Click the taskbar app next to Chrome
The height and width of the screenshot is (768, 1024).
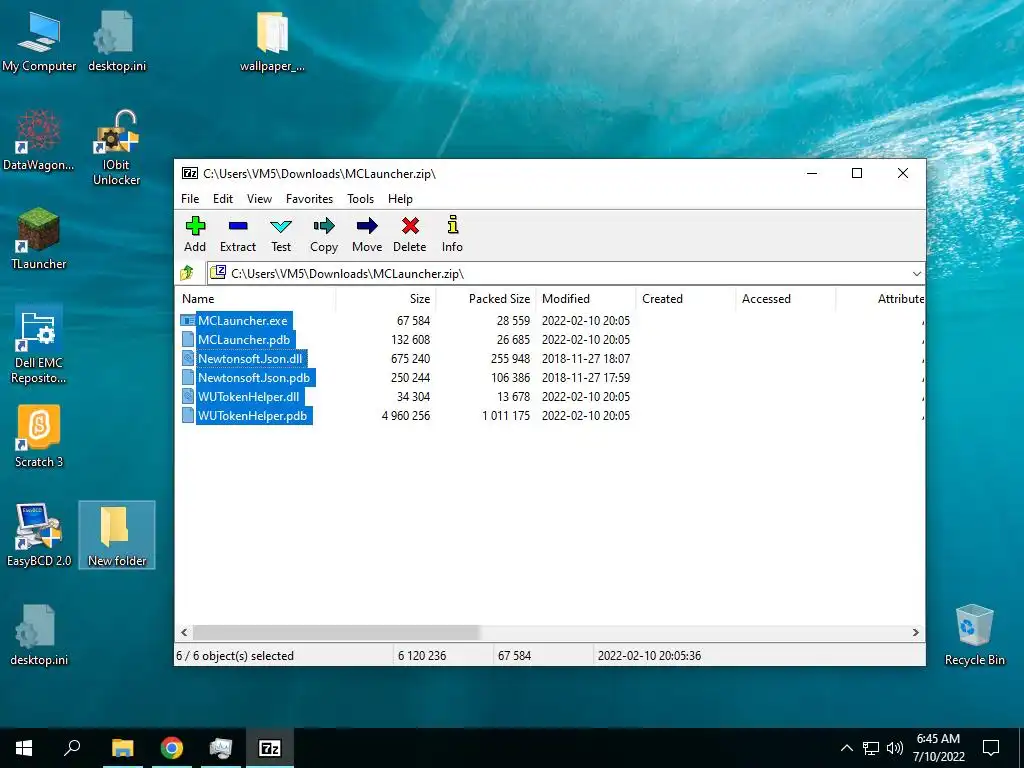point(221,748)
